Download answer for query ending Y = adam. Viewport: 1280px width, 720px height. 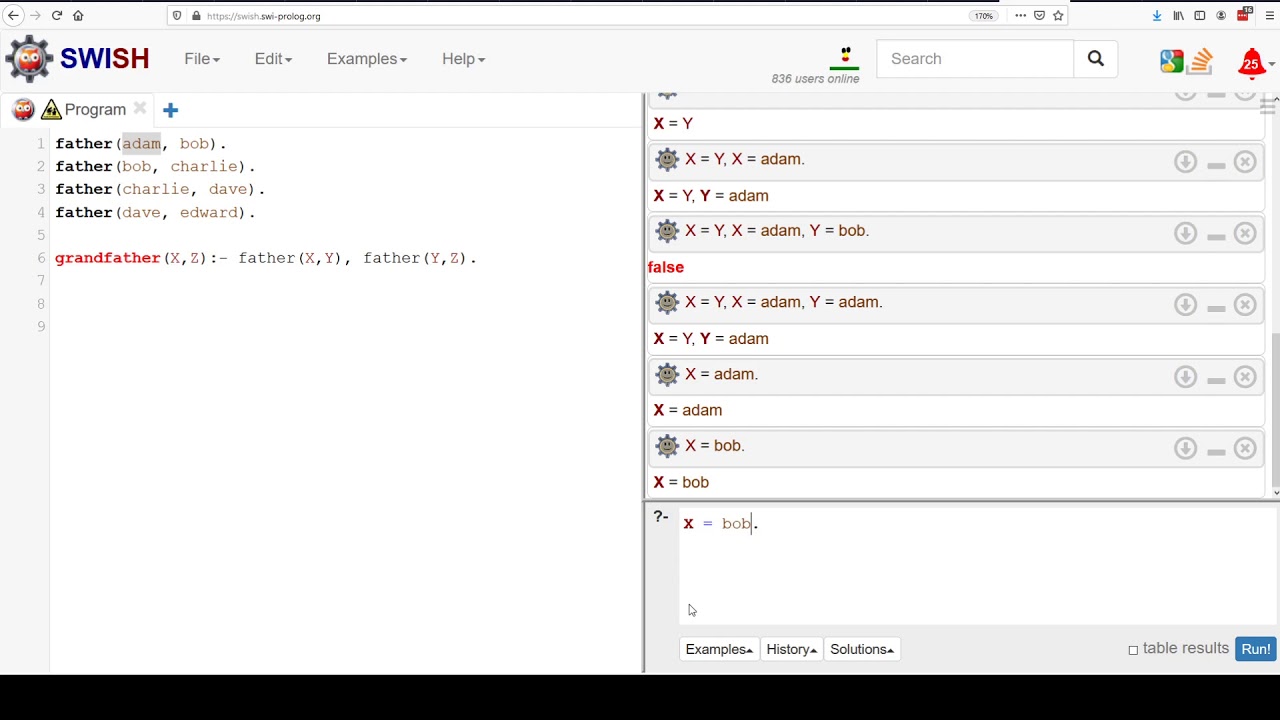pyautogui.click(x=1185, y=305)
